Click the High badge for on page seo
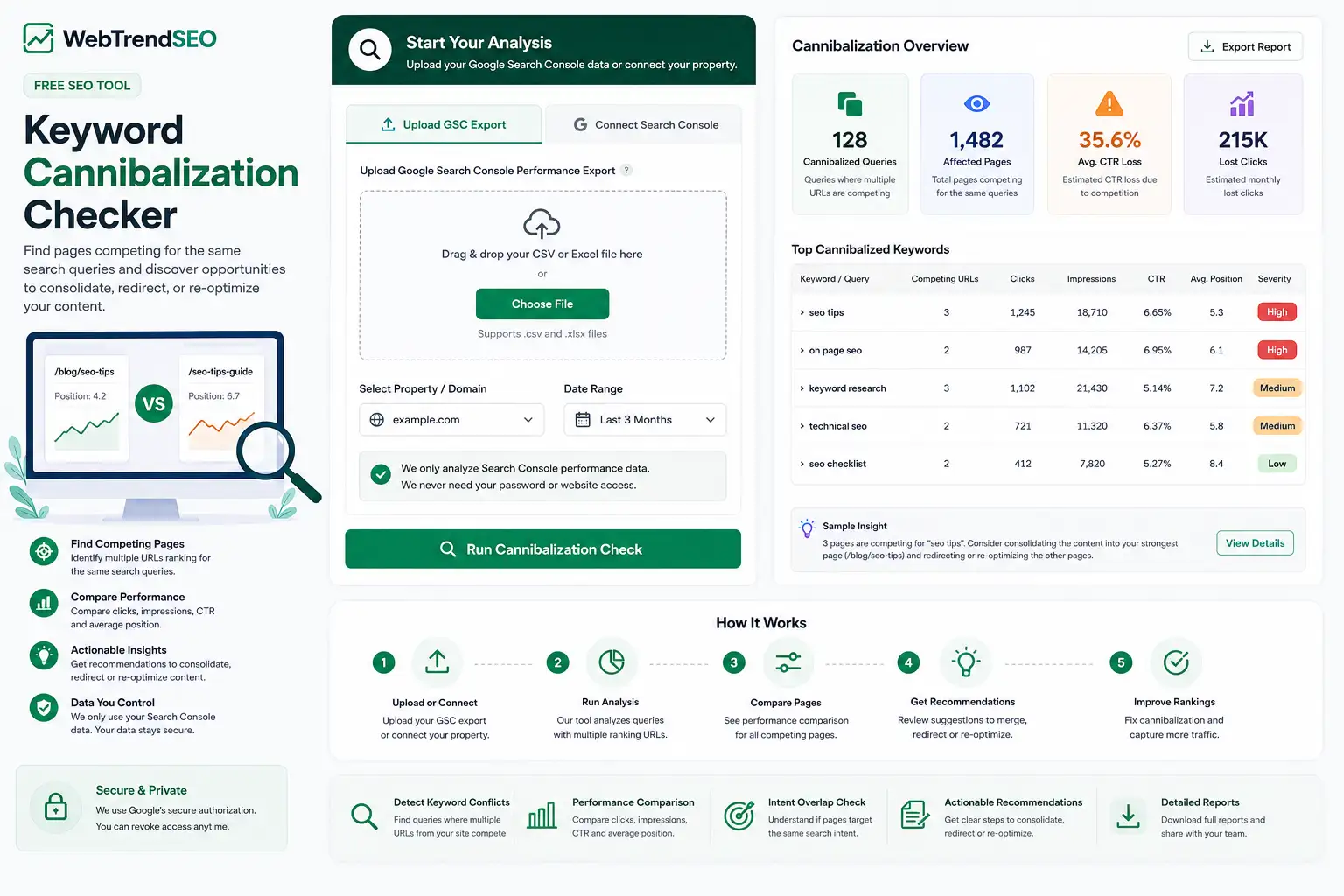This screenshot has width=1344, height=896. pyautogui.click(x=1277, y=350)
